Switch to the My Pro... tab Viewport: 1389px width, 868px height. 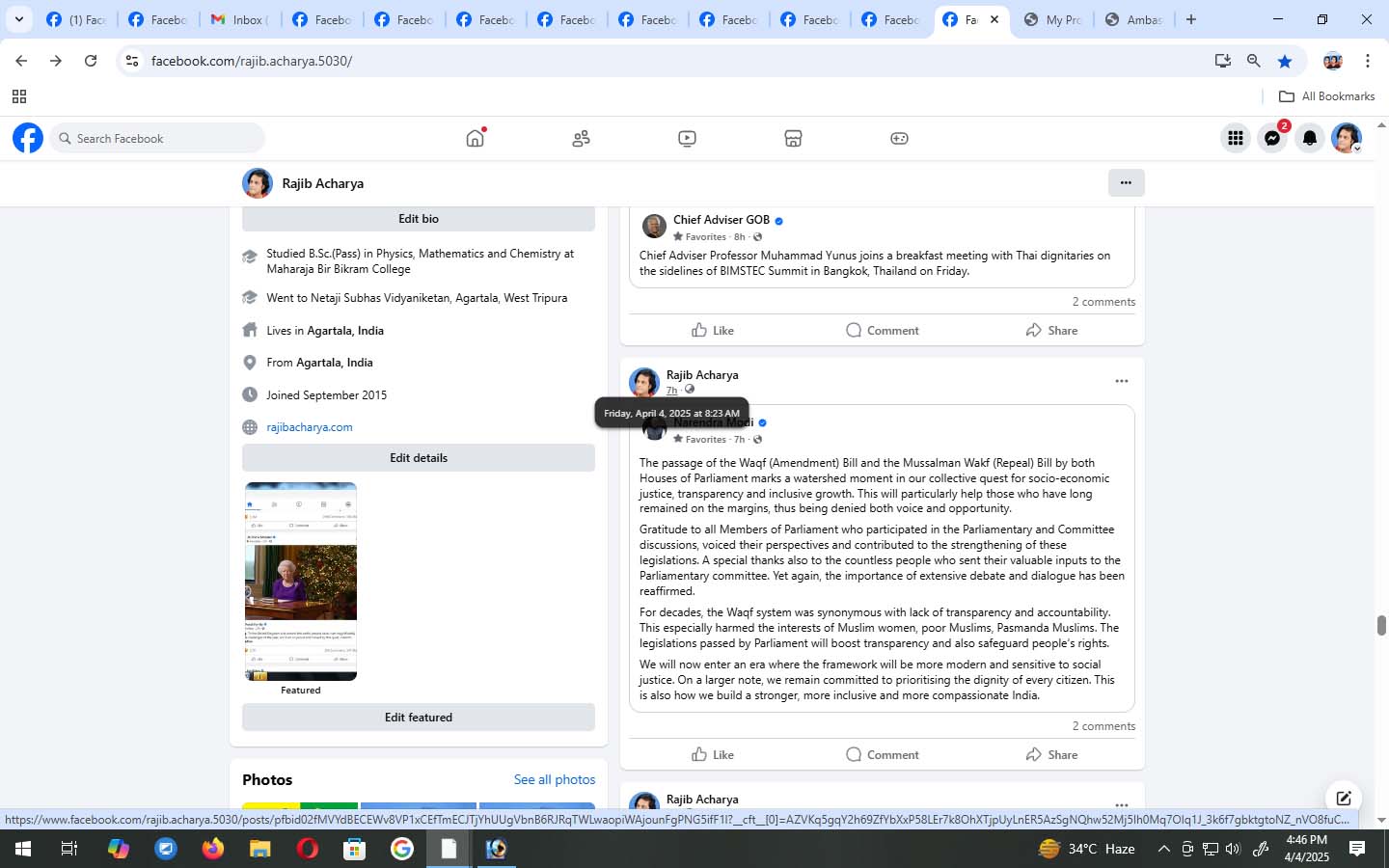(x=1053, y=19)
